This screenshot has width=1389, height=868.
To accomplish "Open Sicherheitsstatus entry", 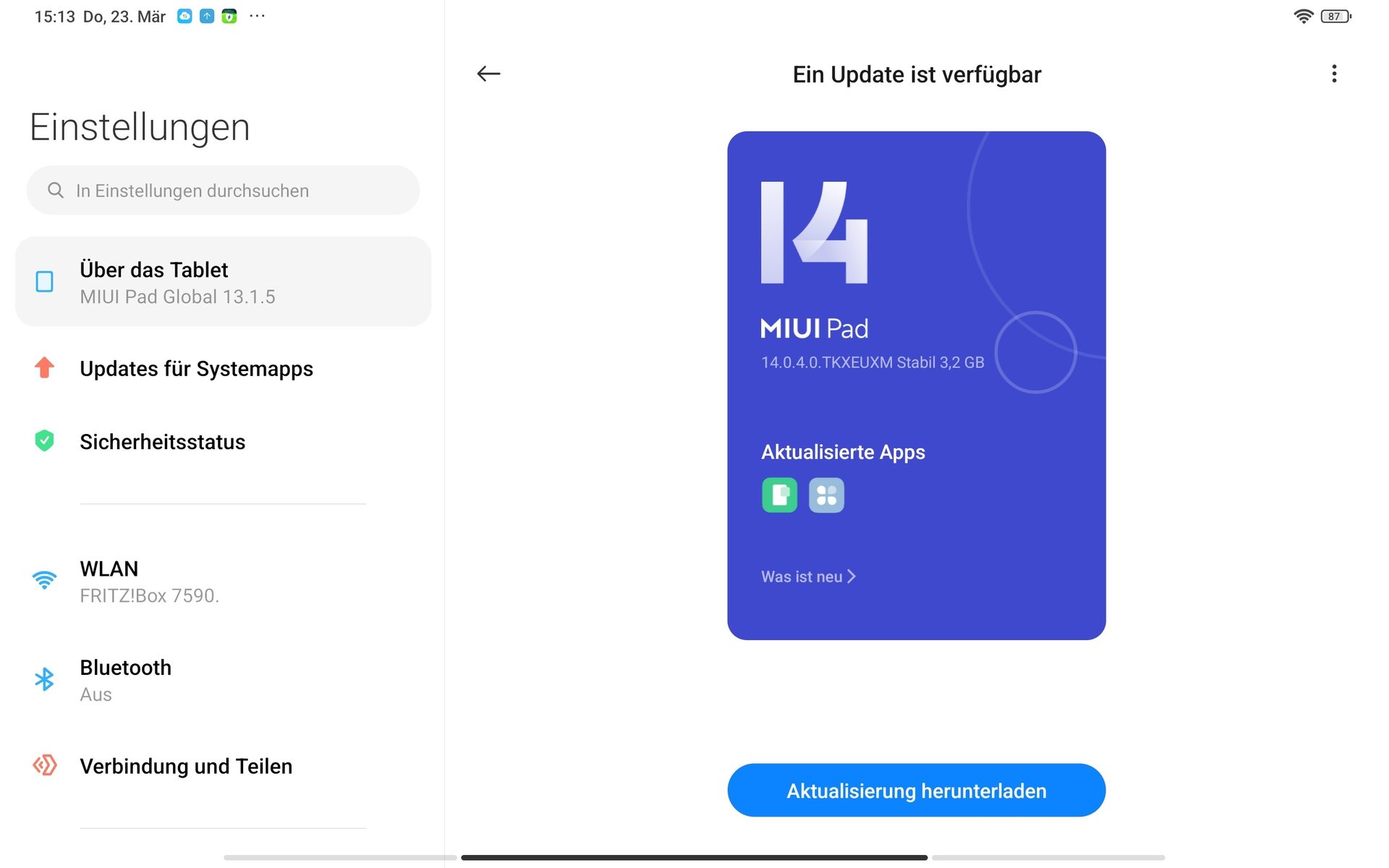I will [223, 442].
